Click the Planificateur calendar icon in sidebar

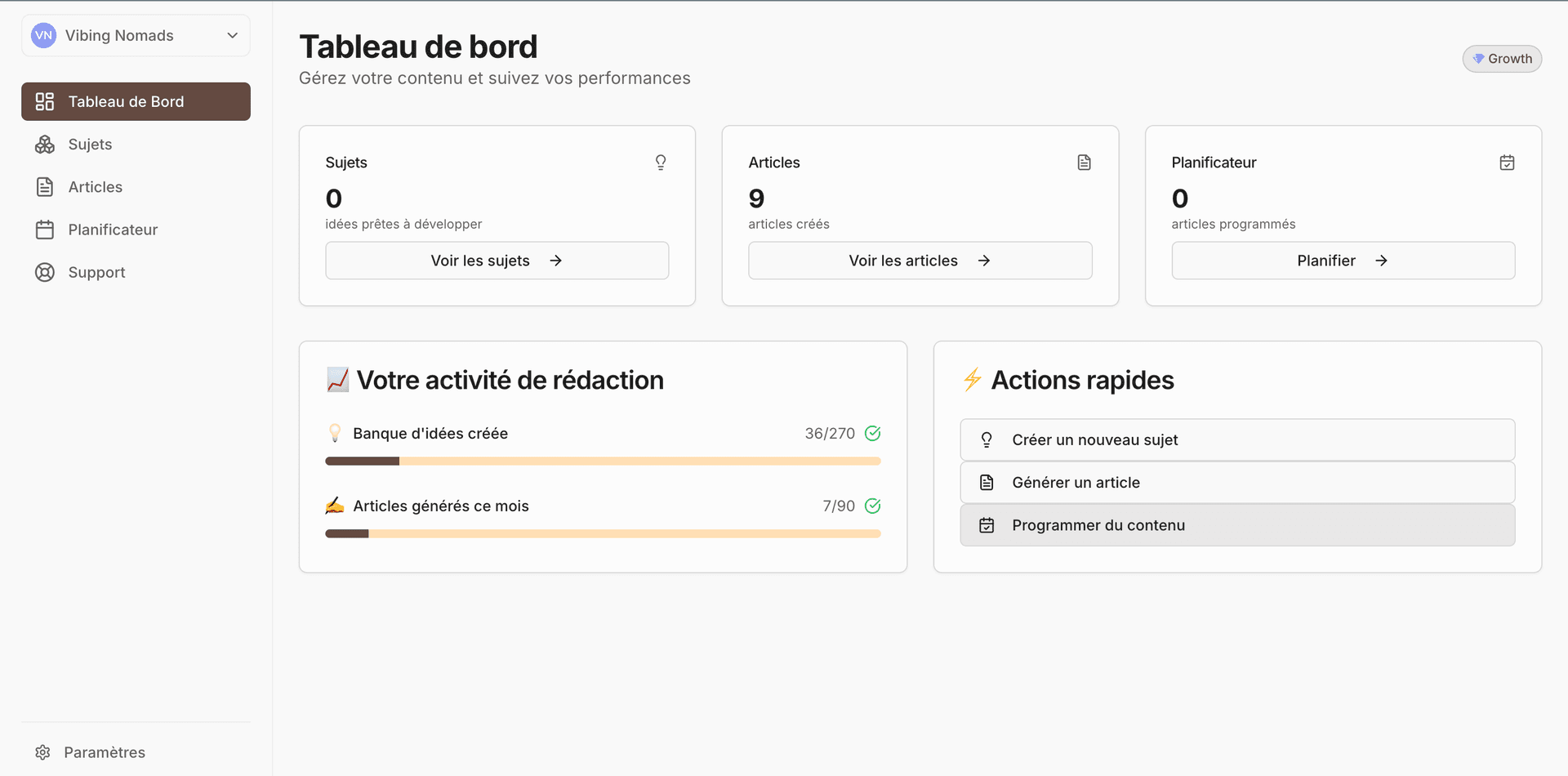pyautogui.click(x=44, y=230)
